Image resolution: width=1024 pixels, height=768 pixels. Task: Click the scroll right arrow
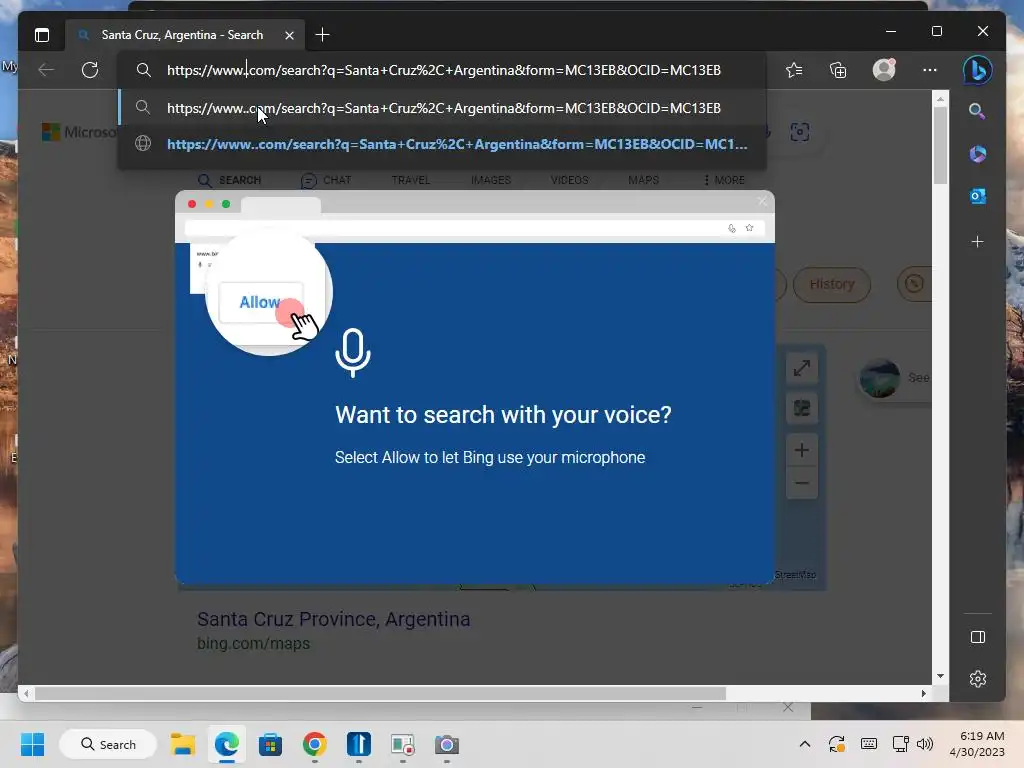[x=923, y=694]
